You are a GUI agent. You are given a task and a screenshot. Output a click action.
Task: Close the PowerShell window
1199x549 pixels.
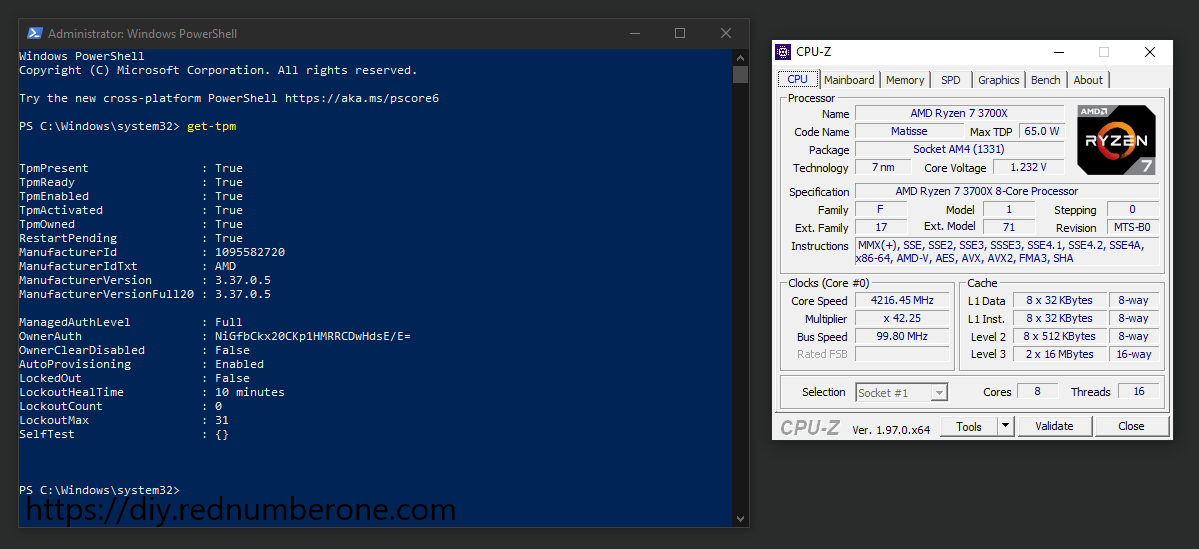726,34
